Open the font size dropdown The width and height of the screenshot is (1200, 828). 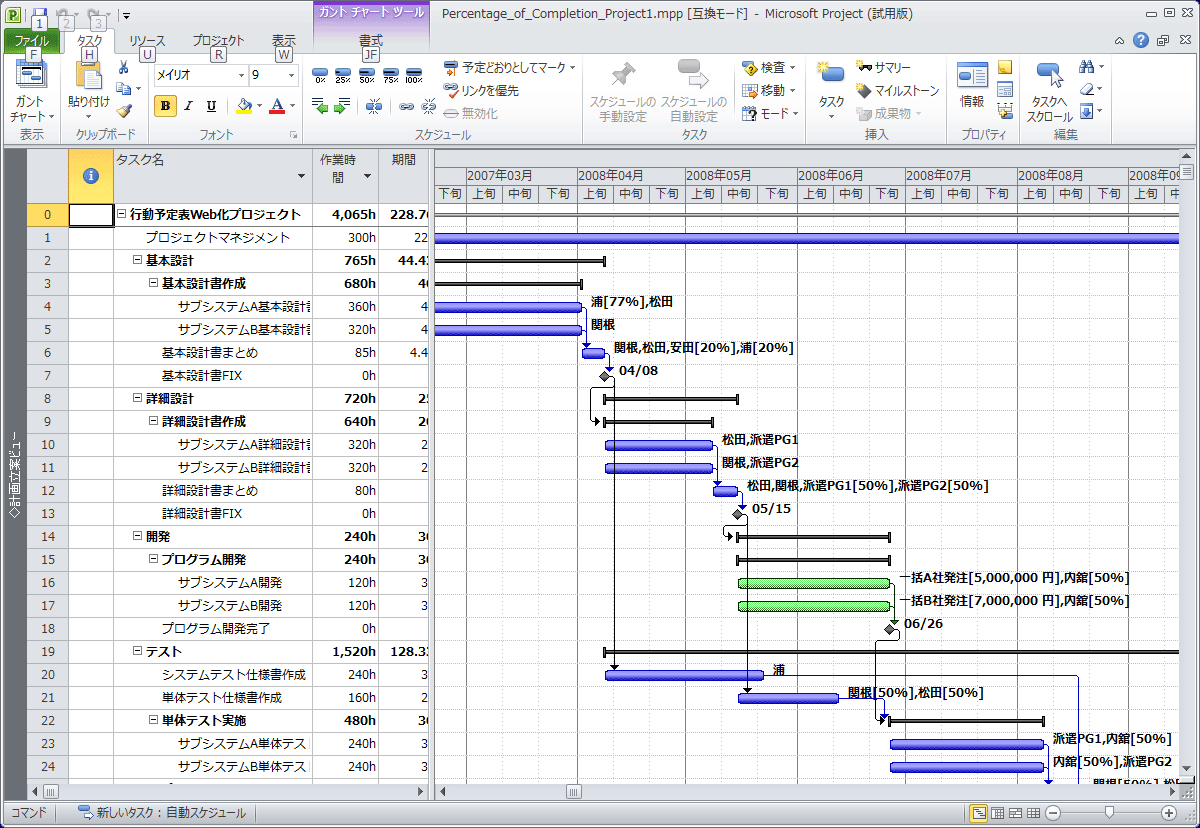click(x=290, y=75)
